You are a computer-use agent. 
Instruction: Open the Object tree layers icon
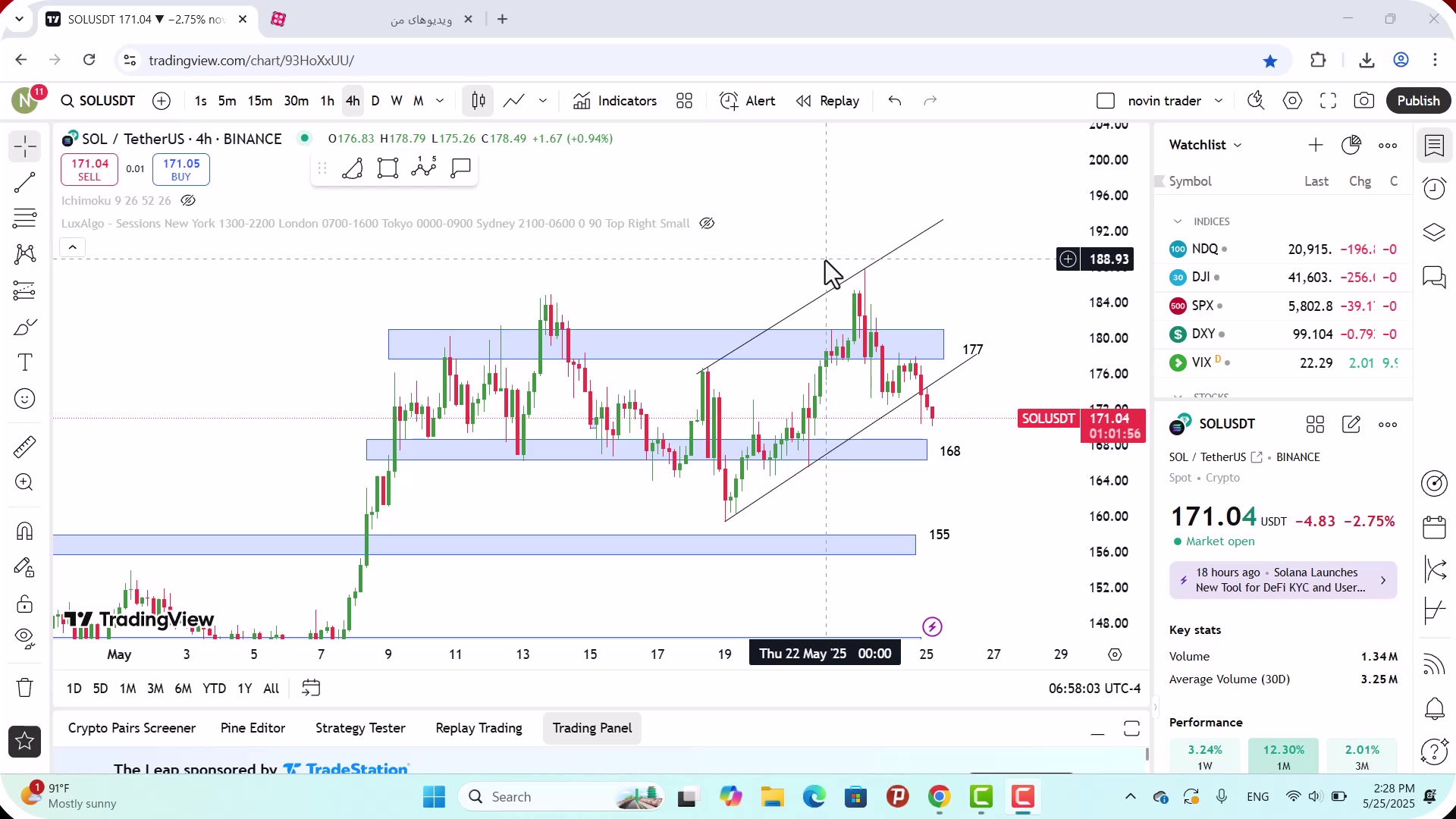tap(1434, 232)
